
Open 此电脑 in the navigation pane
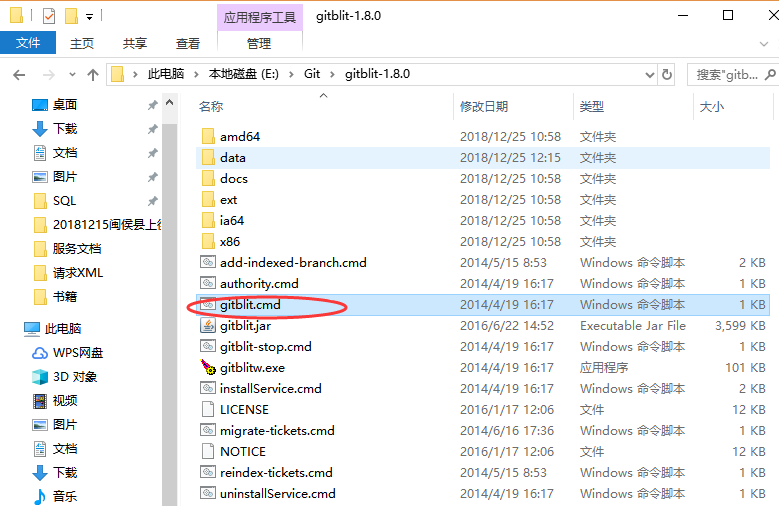coord(53,329)
